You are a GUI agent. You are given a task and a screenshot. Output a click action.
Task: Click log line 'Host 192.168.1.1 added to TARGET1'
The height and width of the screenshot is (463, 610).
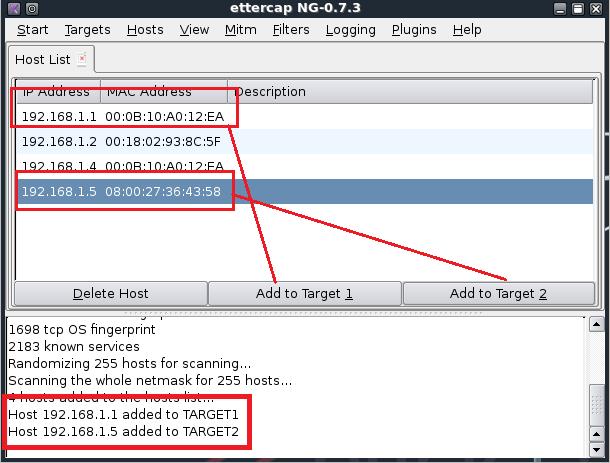pyautogui.click(x=123, y=414)
